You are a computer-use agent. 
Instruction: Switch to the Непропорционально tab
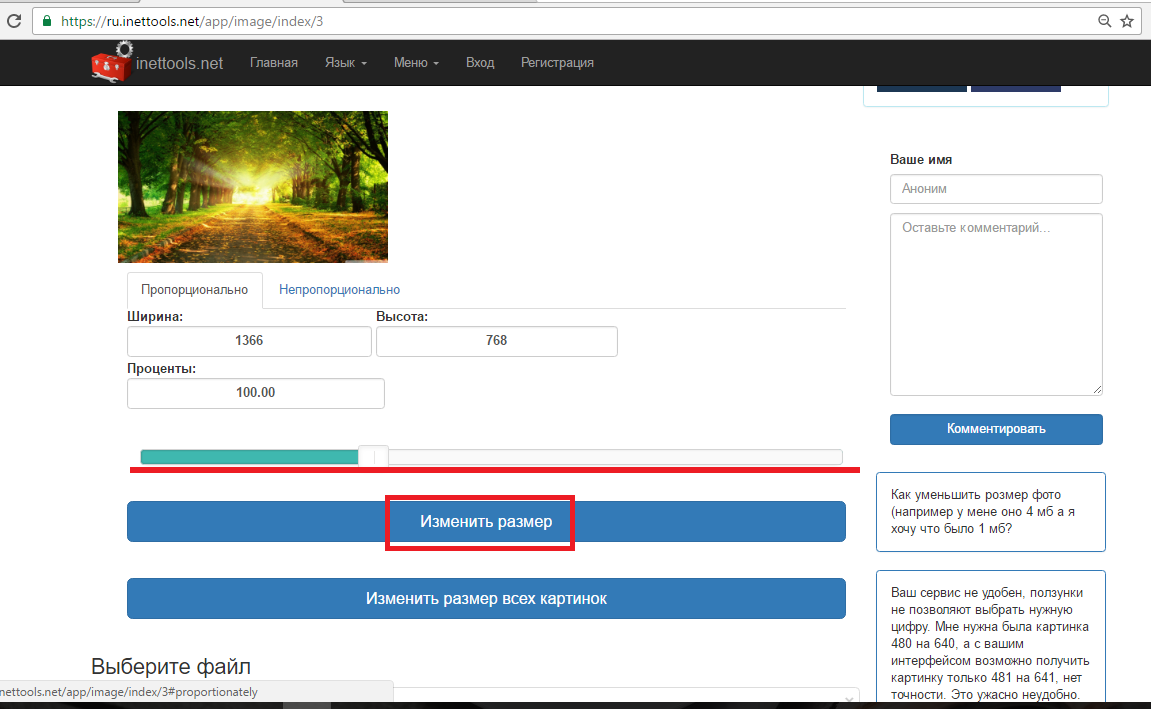pyautogui.click(x=339, y=290)
